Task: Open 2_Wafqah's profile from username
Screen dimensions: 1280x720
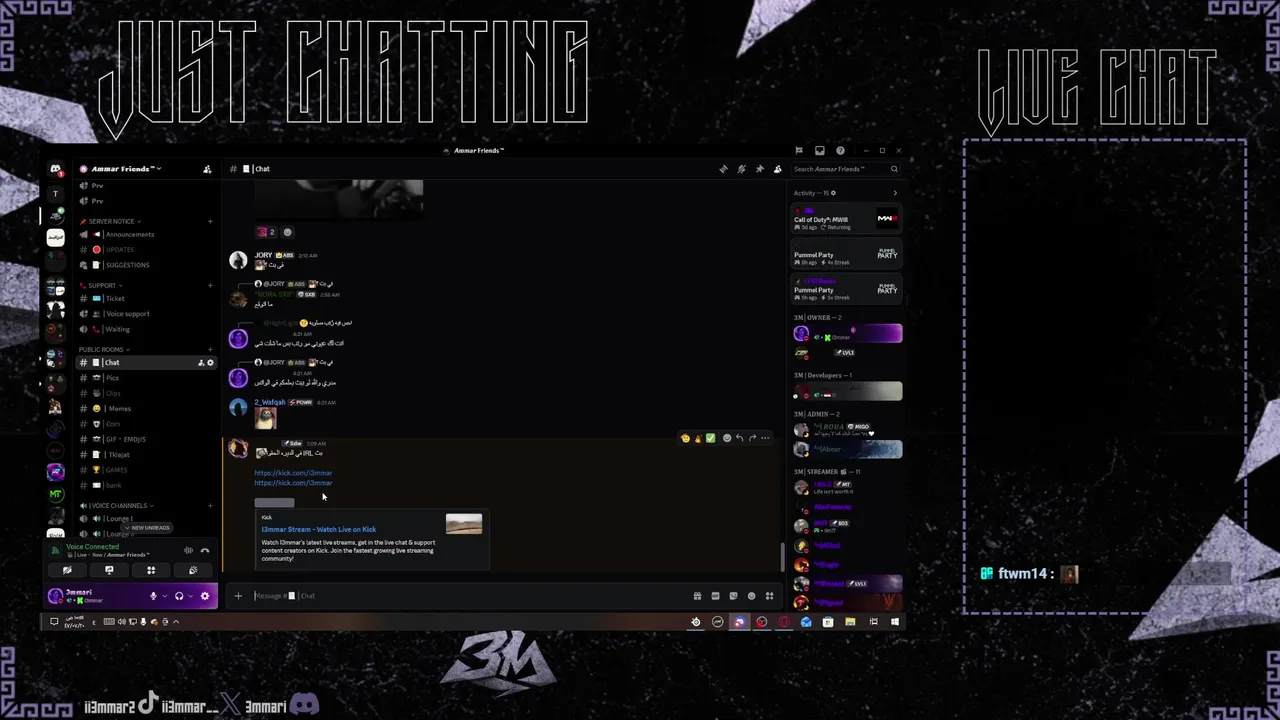Action: tap(270, 402)
